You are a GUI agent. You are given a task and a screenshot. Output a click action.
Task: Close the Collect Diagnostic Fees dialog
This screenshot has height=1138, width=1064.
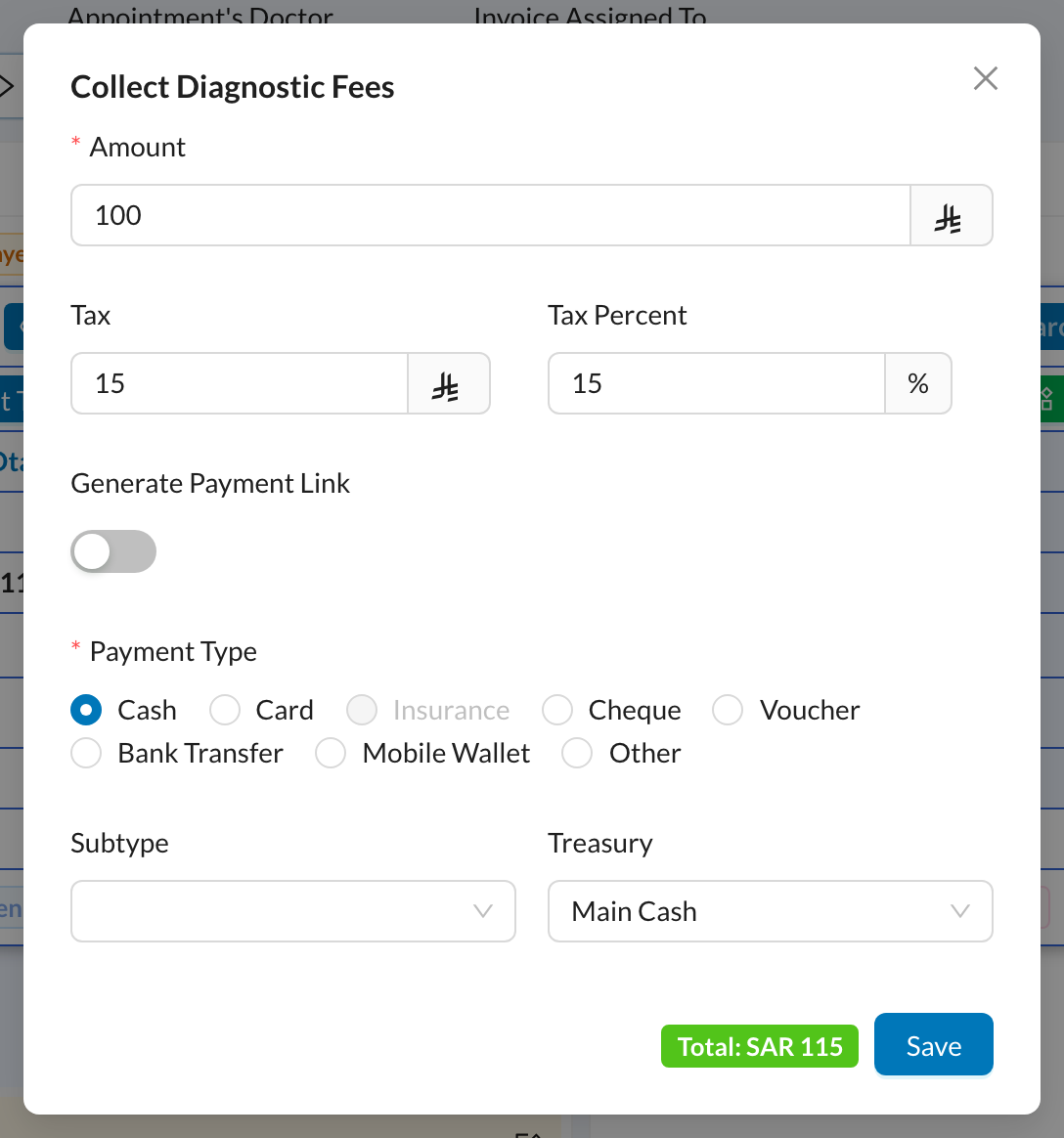click(x=985, y=78)
